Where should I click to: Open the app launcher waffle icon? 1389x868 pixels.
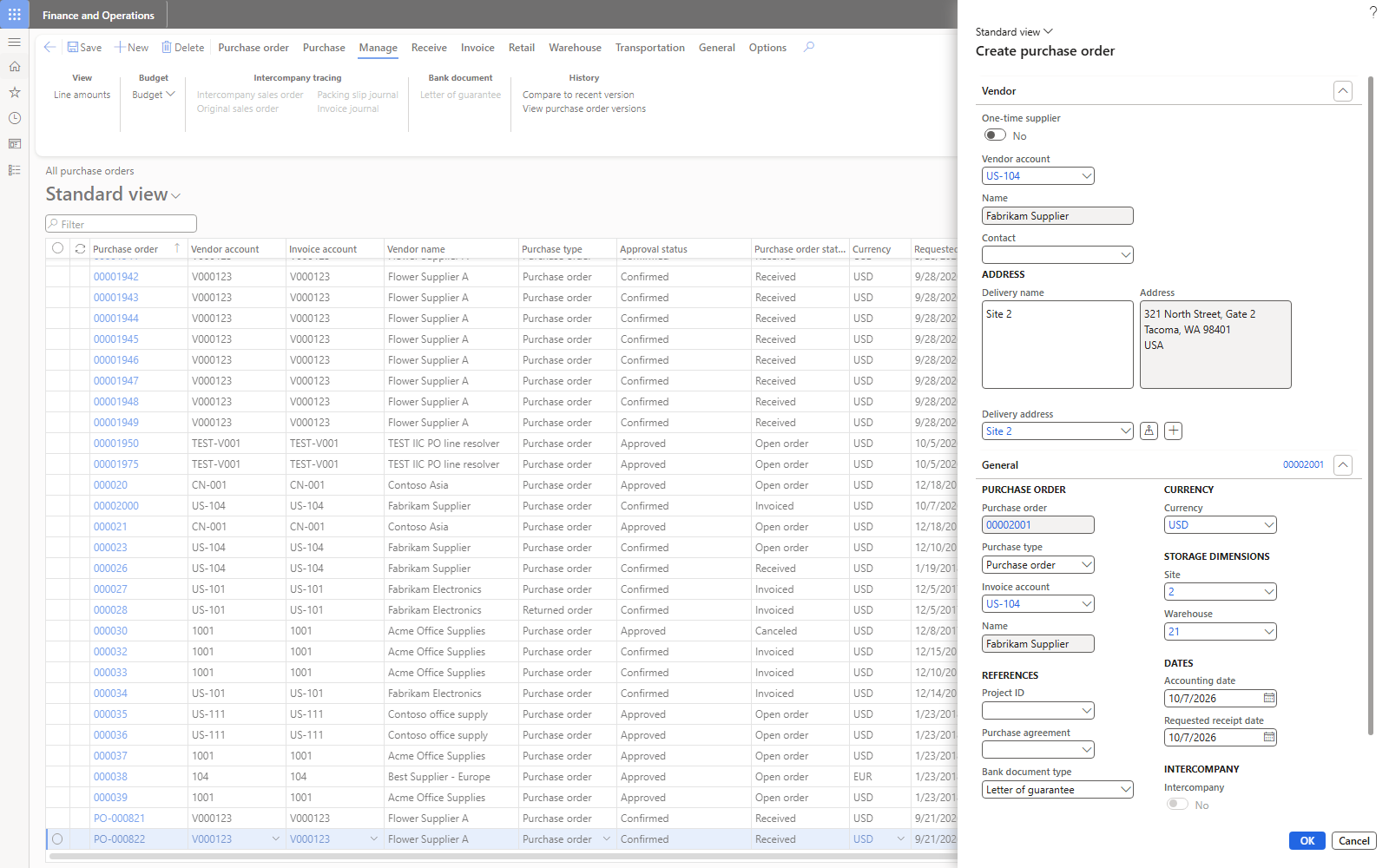coord(15,15)
